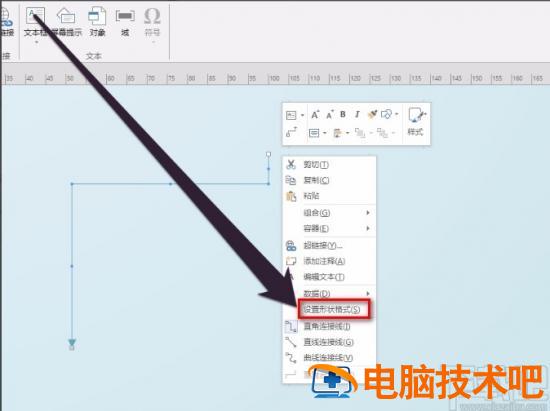Choose 粘贴 from the context menu
This screenshot has height=411, width=550.
(x=329, y=196)
